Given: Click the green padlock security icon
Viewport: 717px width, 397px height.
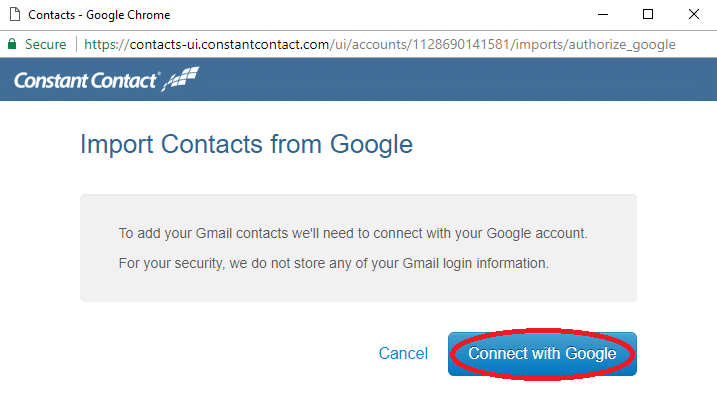Looking at the screenshot, I should [12, 44].
